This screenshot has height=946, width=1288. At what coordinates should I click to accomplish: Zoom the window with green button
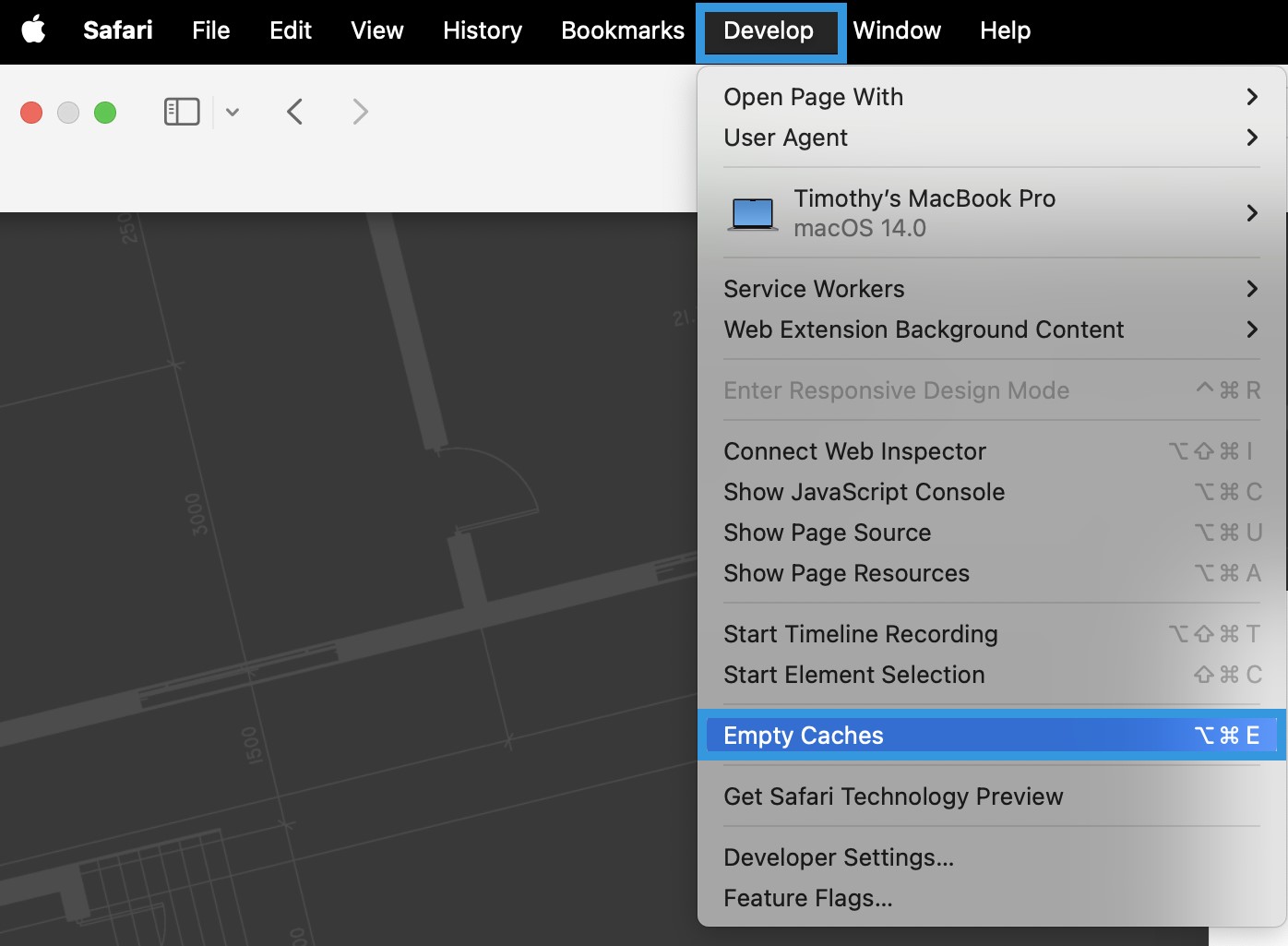pos(105,113)
